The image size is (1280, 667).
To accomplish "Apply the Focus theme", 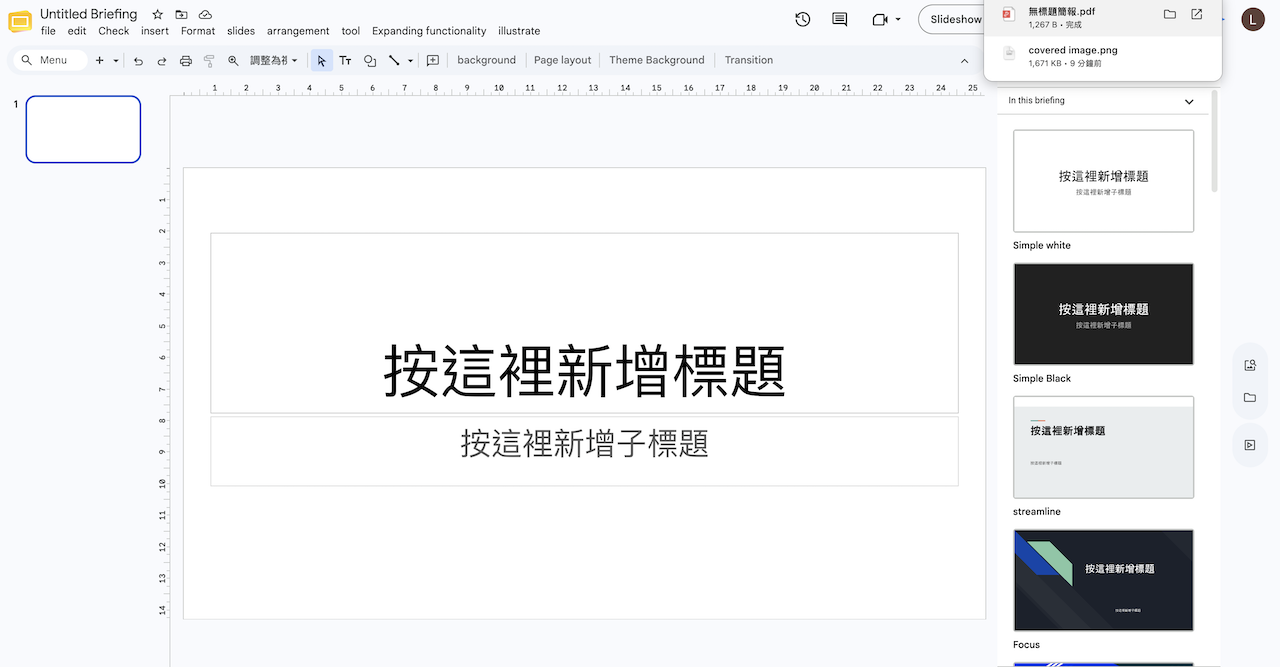I will coord(1103,580).
